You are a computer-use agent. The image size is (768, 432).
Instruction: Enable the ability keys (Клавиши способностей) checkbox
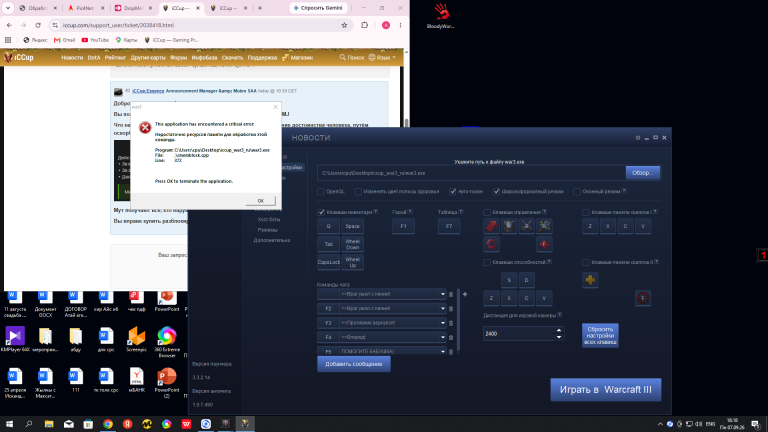tap(487, 262)
